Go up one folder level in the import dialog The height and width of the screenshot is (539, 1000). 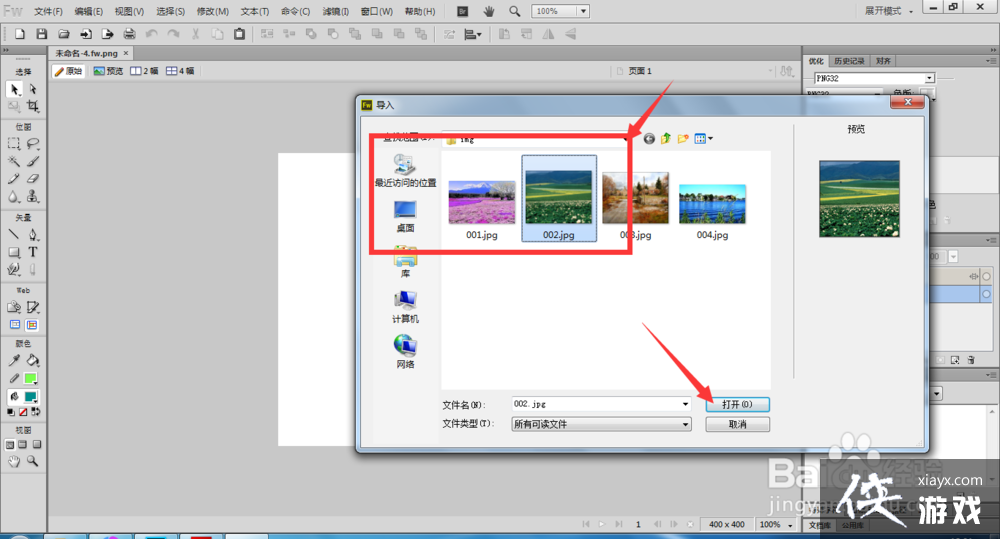tap(665, 138)
